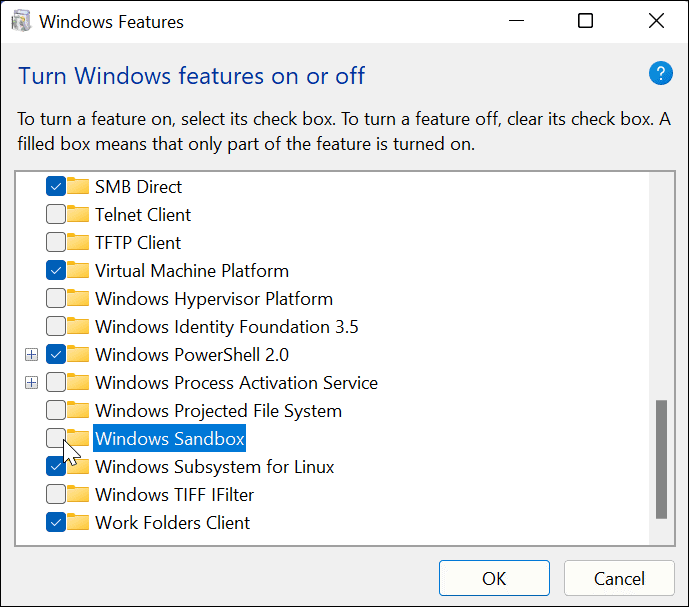Click the SMB Direct folder icon
Viewport: 689px width, 607px height.
tap(79, 186)
